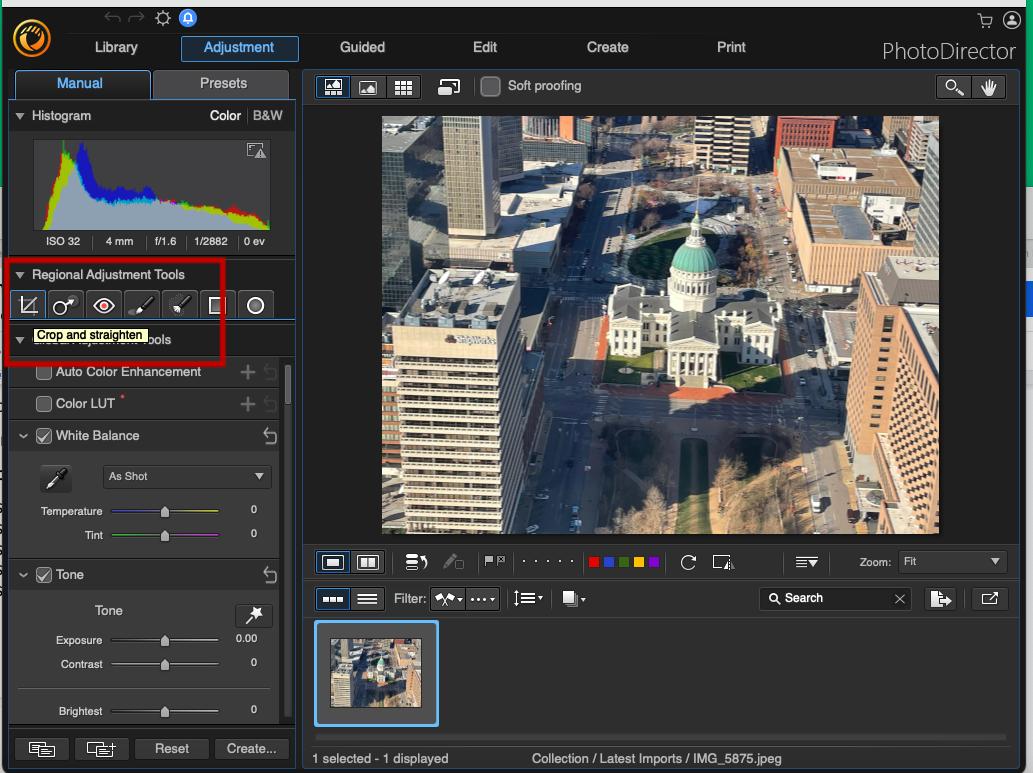Open the Zoom Fit dropdown
This screenshot has width=1033, height=773.
pyautogui.click(x=951, y=561)
